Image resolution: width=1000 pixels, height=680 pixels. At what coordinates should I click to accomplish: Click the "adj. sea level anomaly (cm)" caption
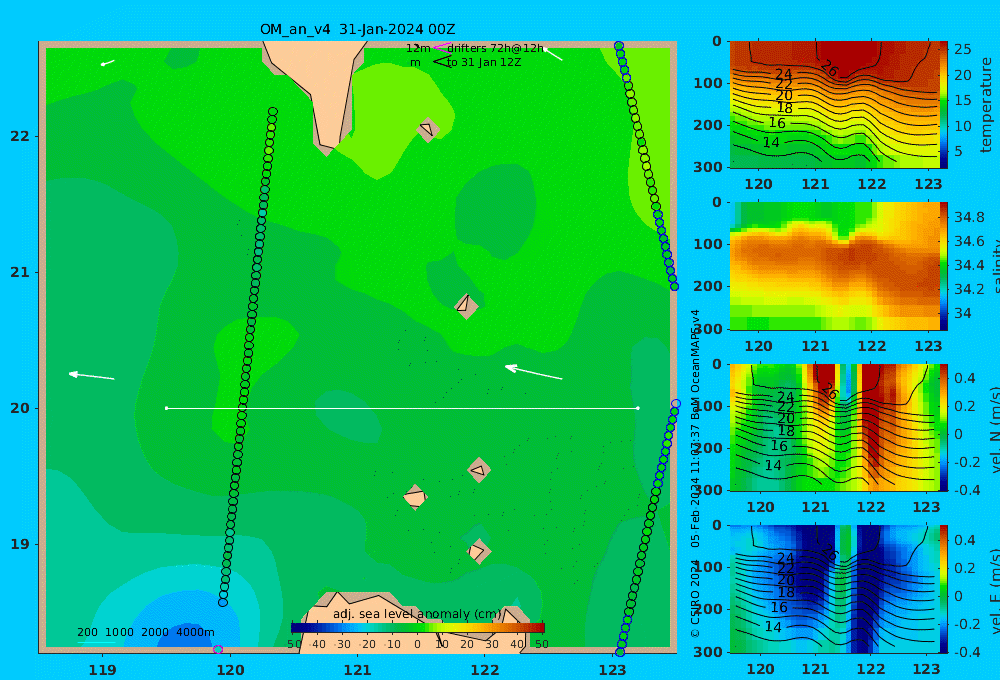(417, 614)
